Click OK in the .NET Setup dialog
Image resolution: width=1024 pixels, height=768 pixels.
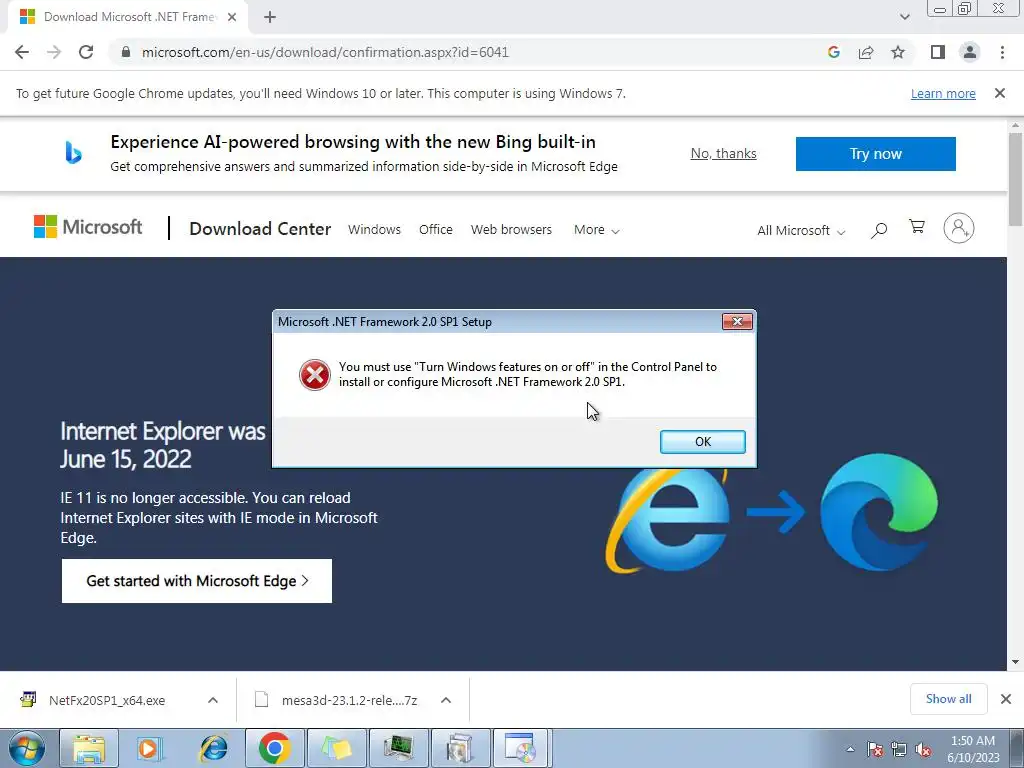coord(703,441)
